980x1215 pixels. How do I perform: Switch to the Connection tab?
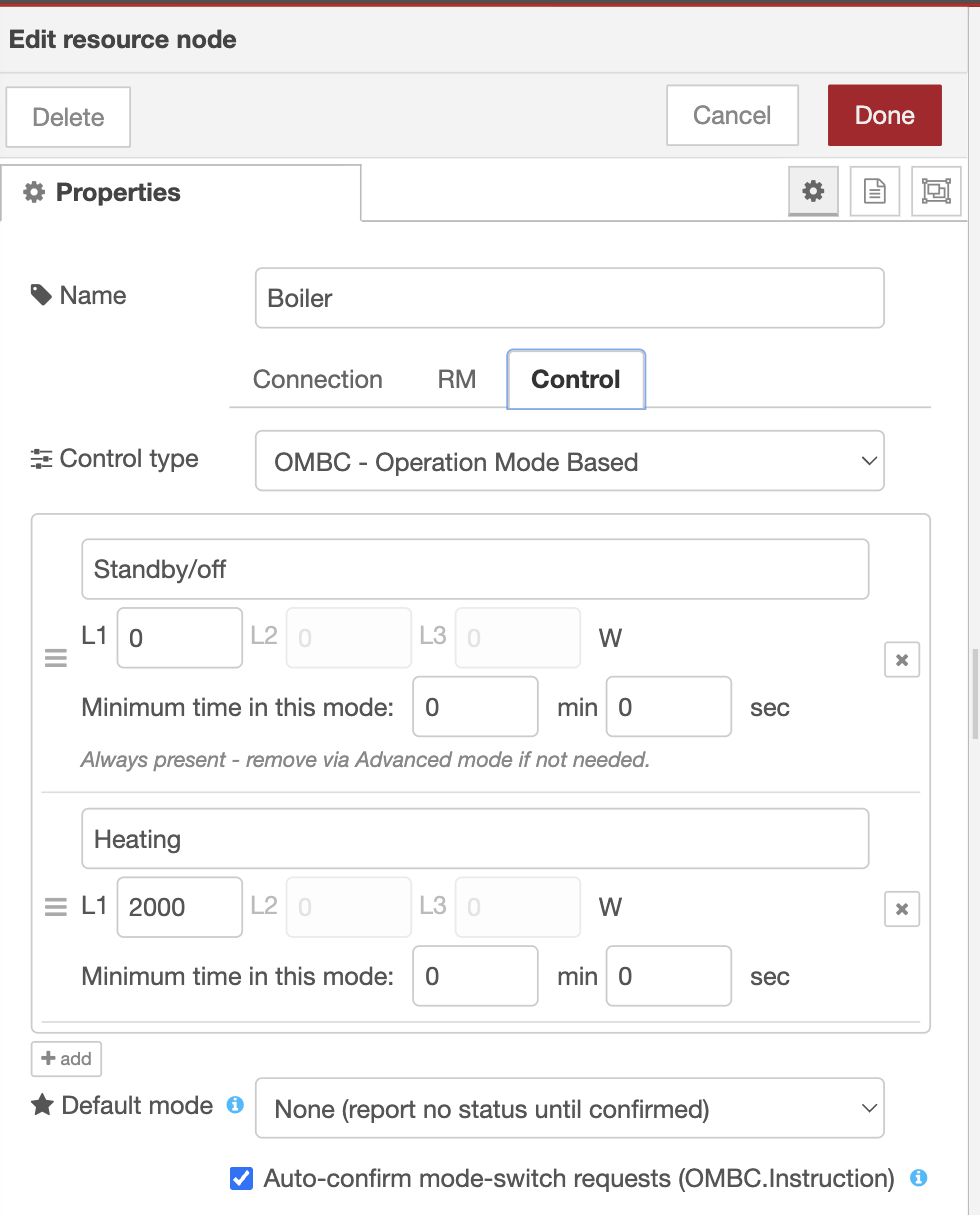click(x=318, y=380)
